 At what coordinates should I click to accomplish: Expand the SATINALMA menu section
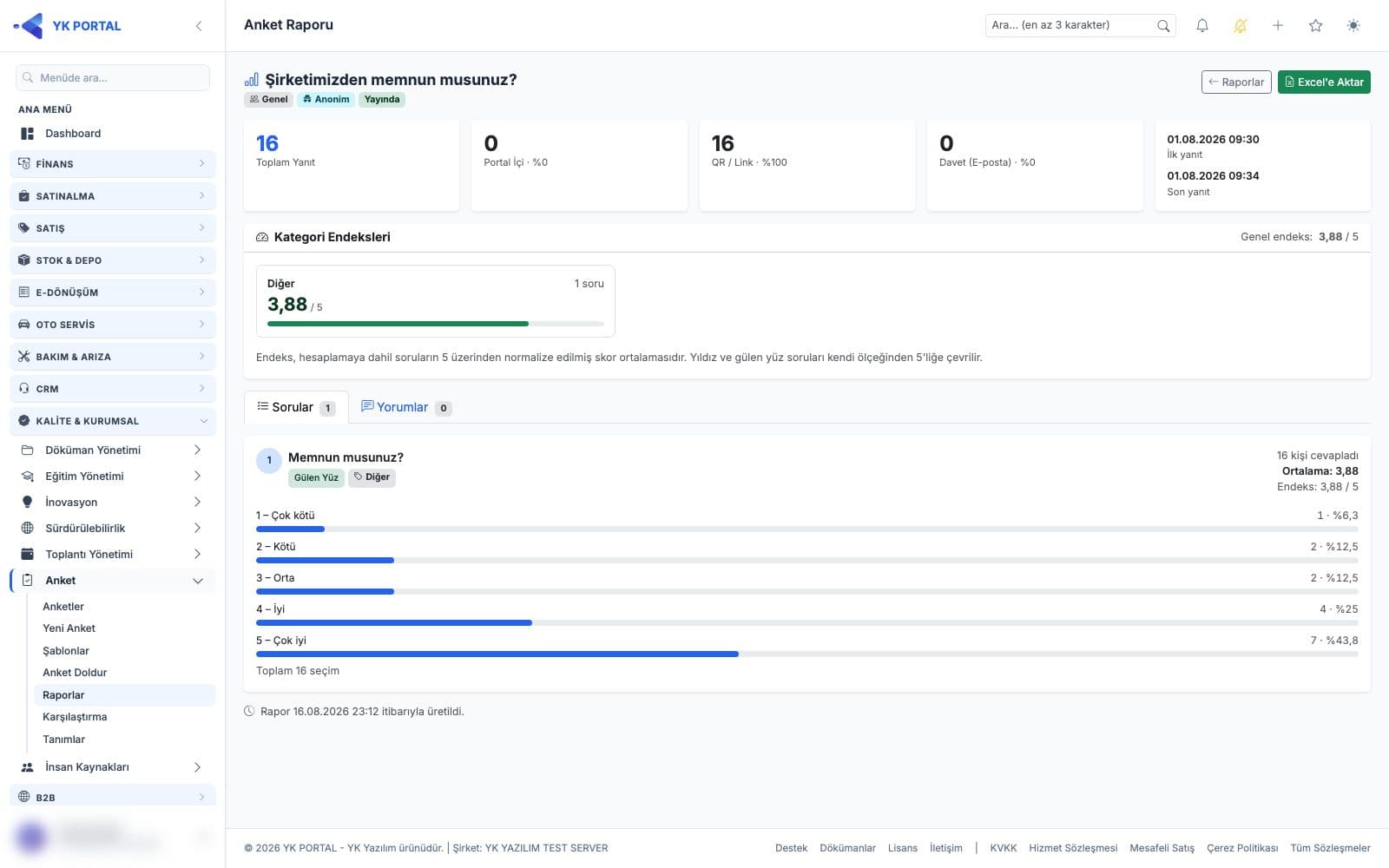[x=113, y=196]
